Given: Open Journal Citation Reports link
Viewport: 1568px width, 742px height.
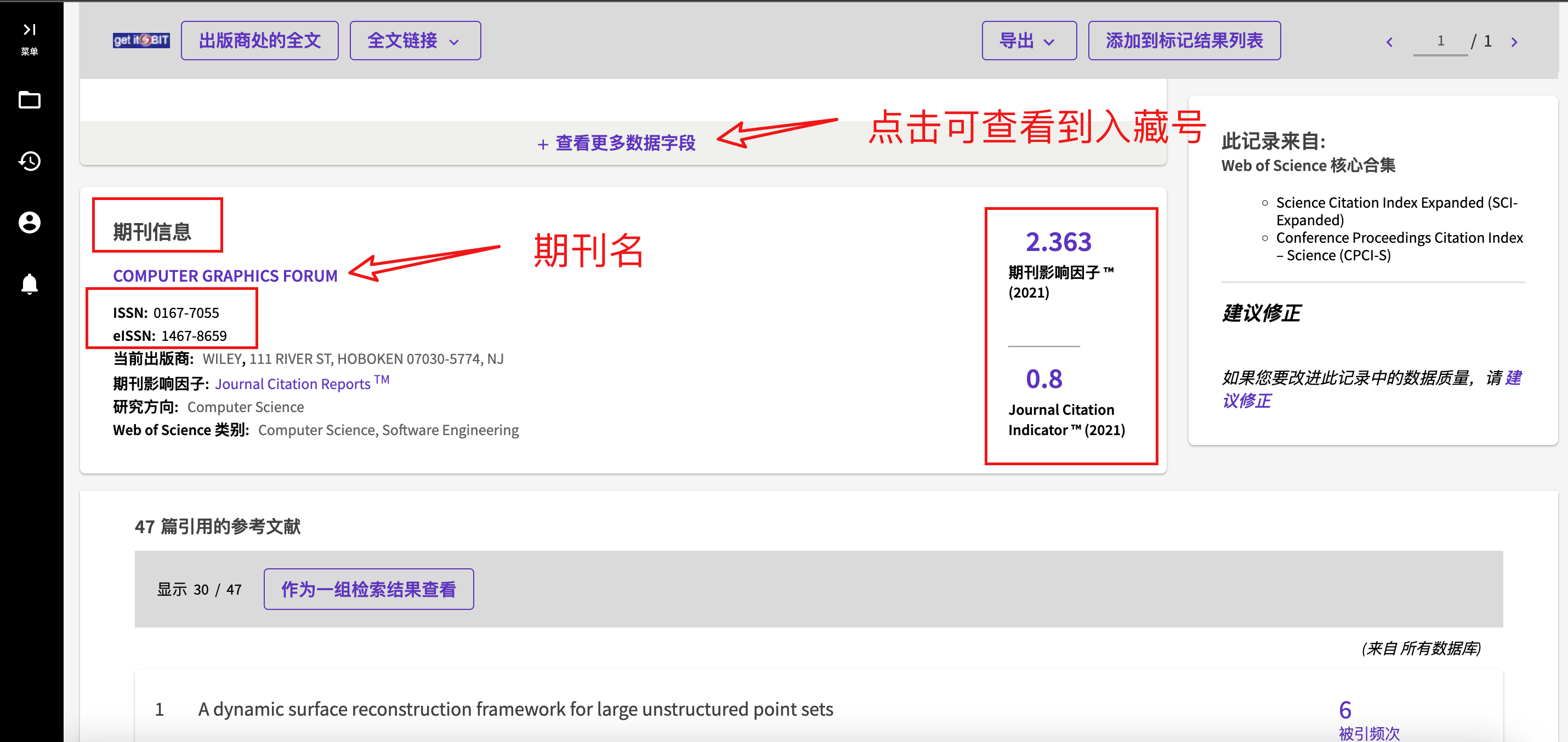Looking at the screenshot, I should click(x=302, y=383).
